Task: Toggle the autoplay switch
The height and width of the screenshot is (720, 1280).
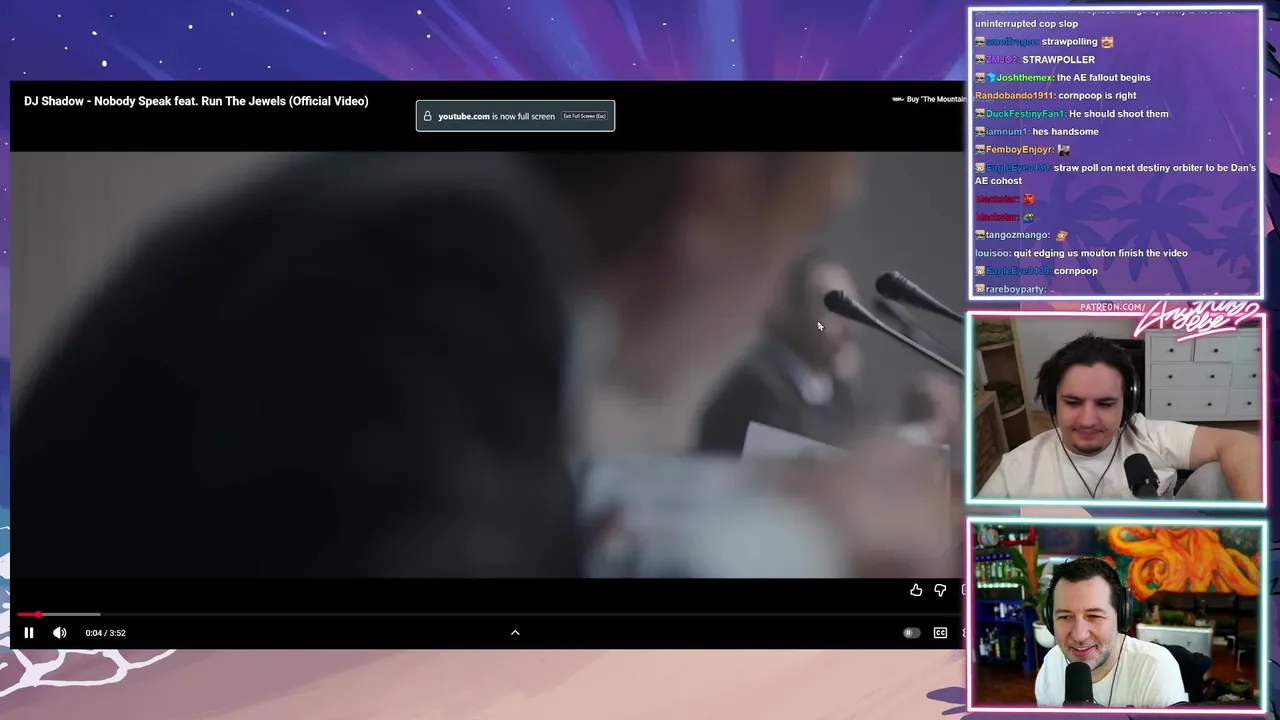Action: (910, 633)
